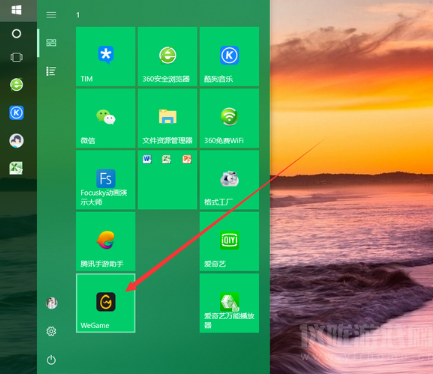Screen dimensions: 433x374
Task: Open the Word icon in the tile folder
Action: 147,159
